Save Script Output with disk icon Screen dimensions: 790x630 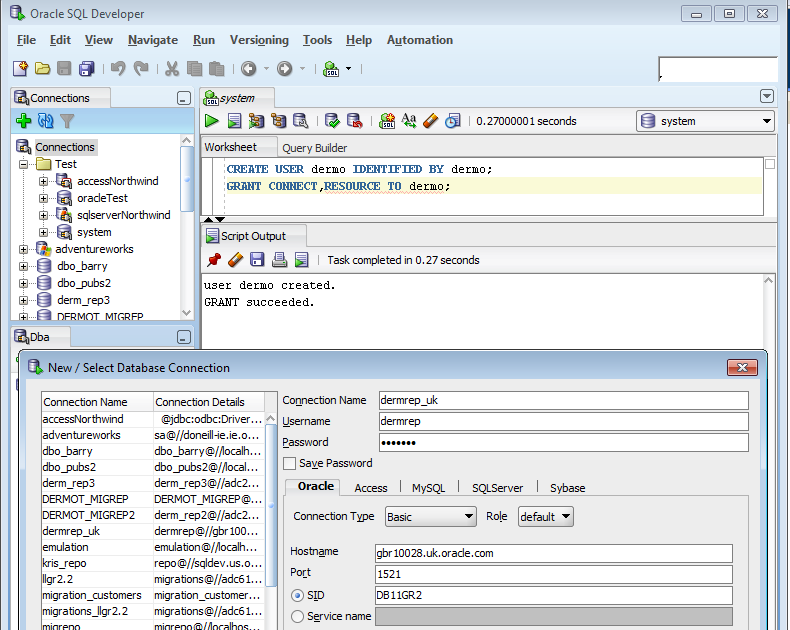[x=257, y=260]
